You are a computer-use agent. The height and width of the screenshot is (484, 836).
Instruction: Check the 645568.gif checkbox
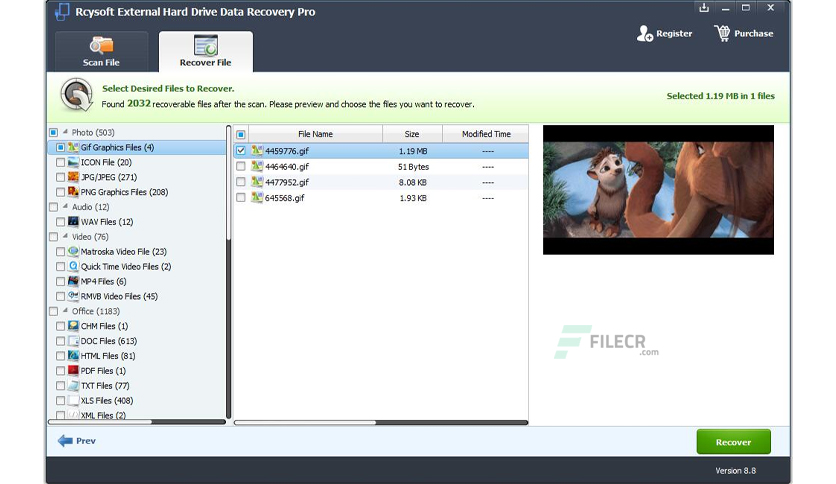[x=241, y=198]
